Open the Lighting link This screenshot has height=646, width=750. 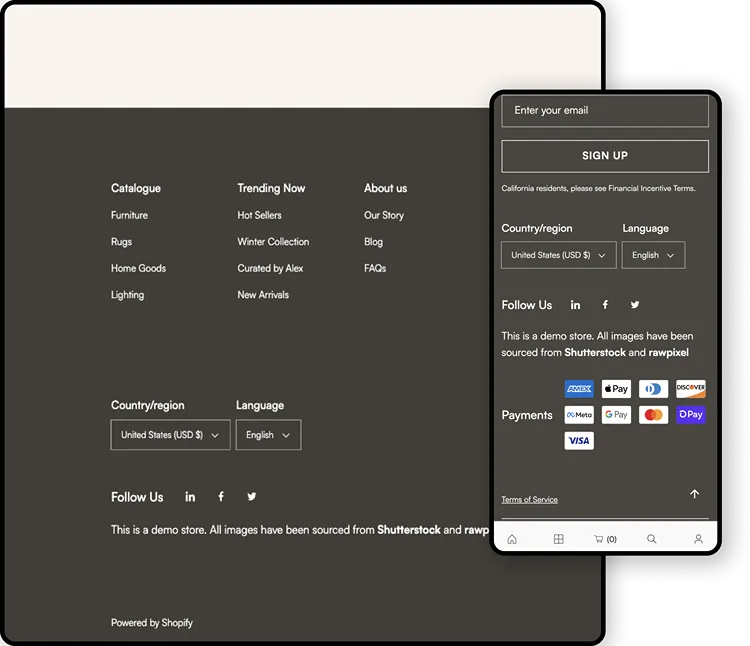(x=127, y=295)
